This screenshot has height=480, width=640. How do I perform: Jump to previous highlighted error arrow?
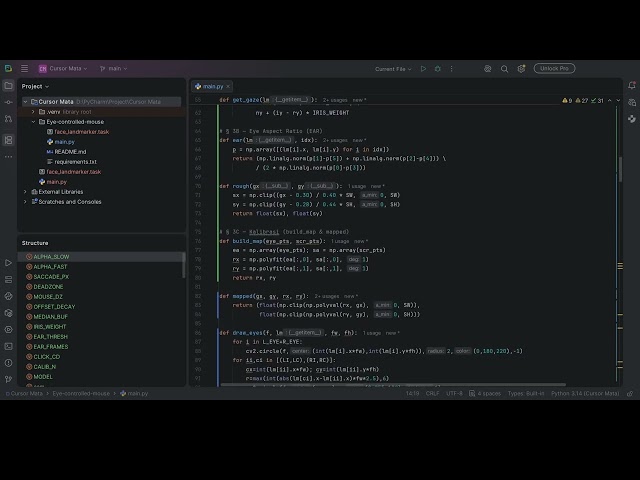click(609, 100)
